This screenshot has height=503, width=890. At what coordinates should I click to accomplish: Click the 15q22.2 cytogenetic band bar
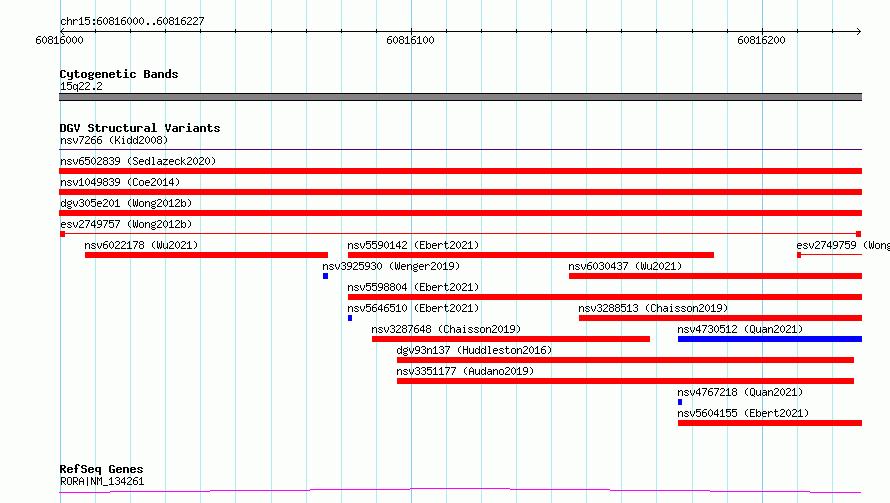click(x=460, y=97)
